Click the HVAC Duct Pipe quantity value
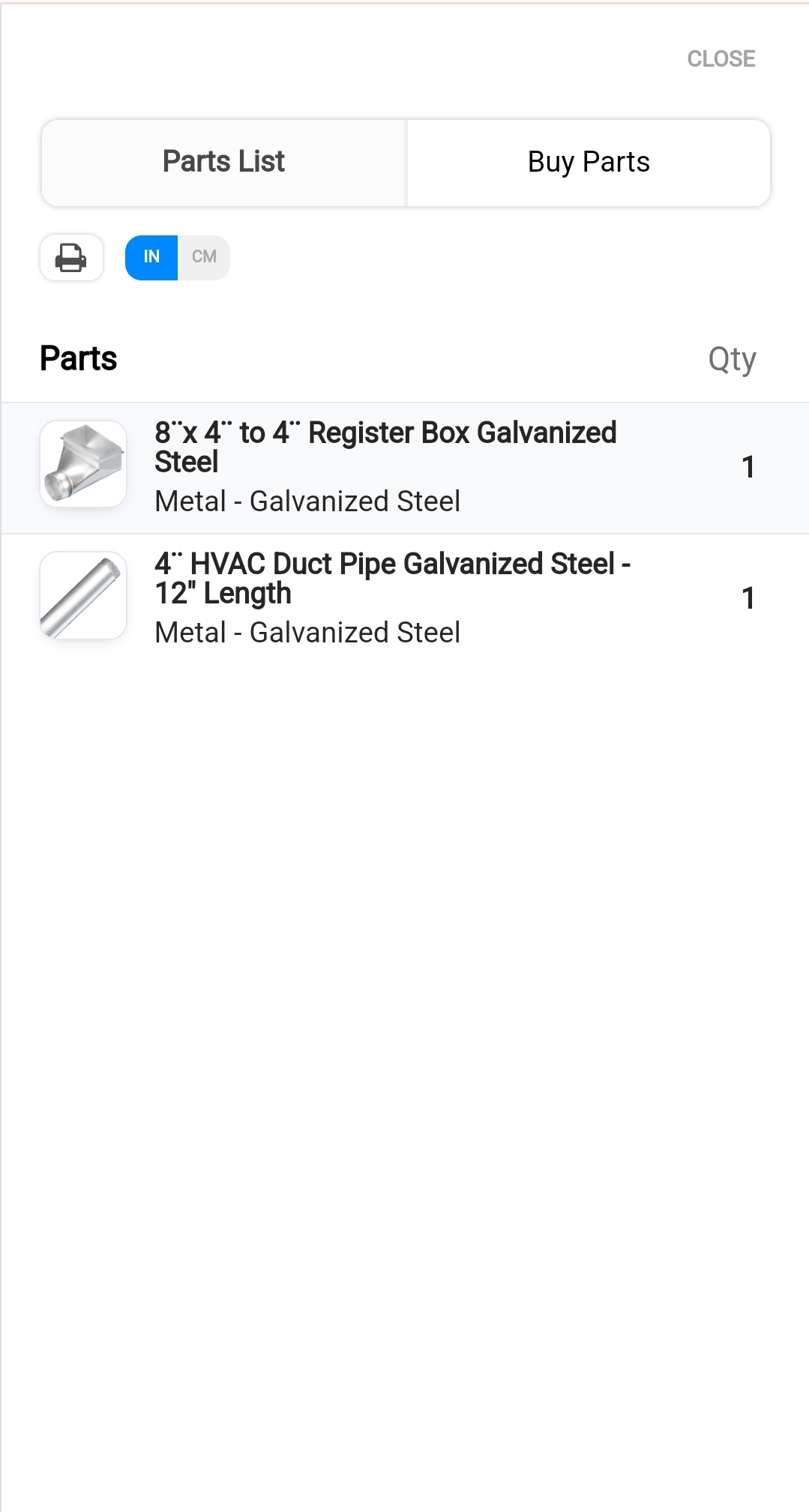Image resolution: width=809 pixels, height=1512 pixels. click(x=748, y=598)
